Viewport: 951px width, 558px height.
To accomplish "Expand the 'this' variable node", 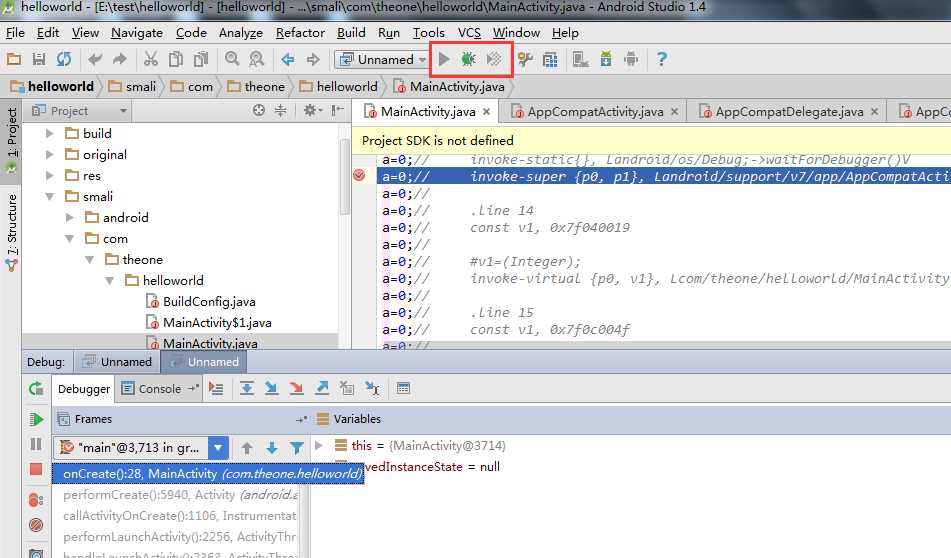I will pyautogui.click(x=318, y=446).
